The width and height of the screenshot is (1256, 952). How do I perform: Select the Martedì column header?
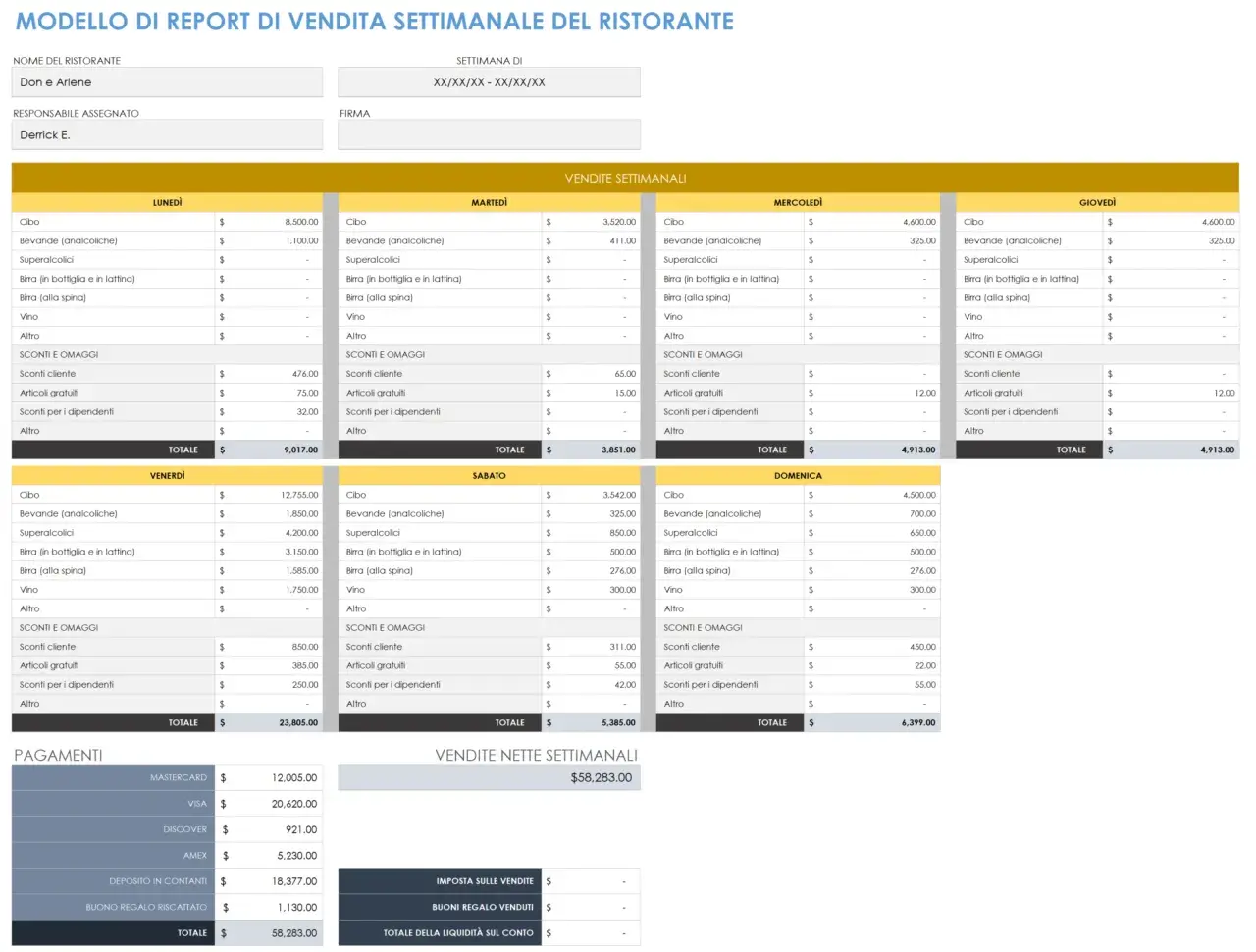(489, 203)
